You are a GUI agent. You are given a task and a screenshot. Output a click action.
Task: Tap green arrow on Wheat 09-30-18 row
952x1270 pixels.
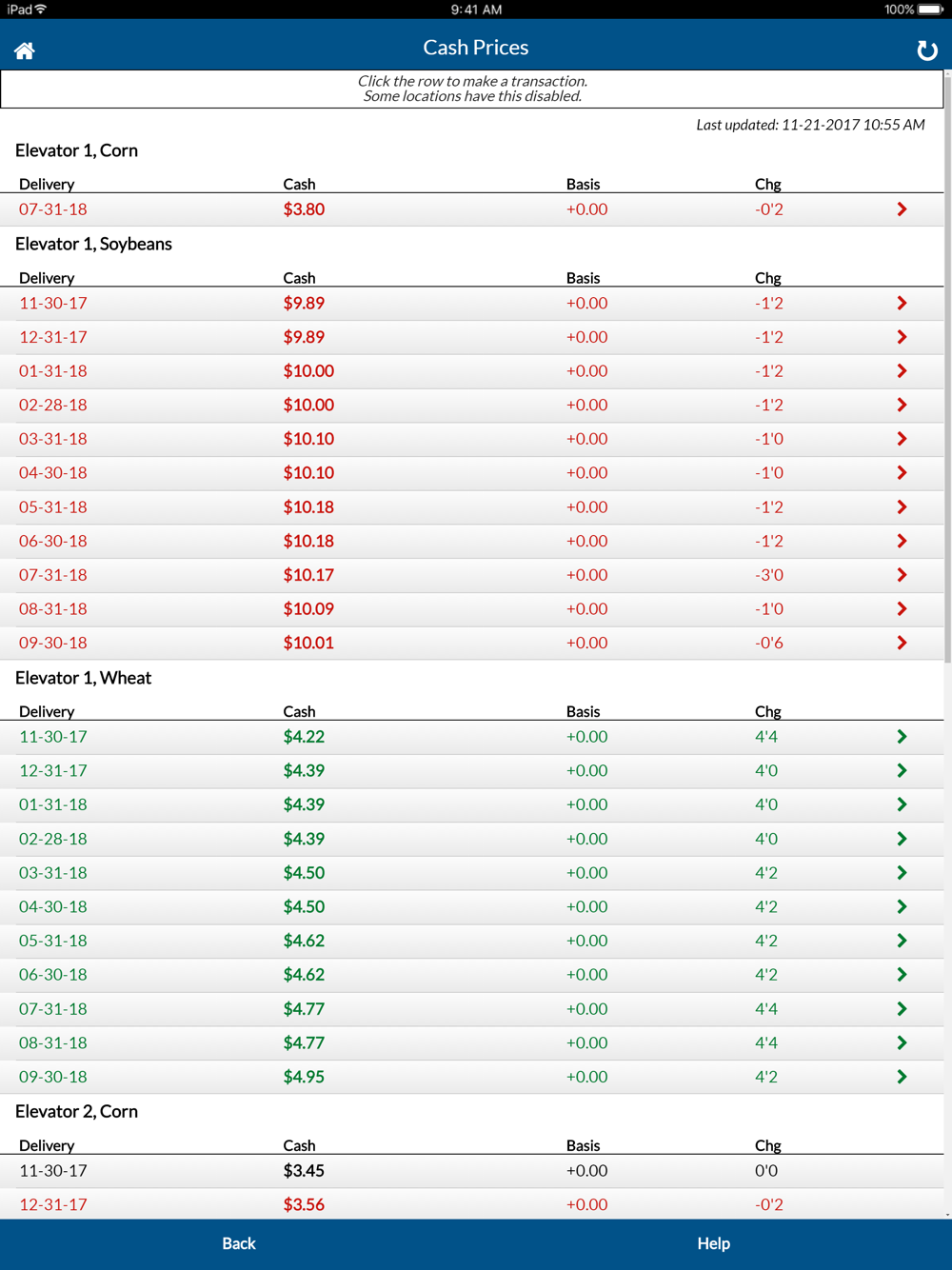pyautogui.click(x=902, y=1077)
